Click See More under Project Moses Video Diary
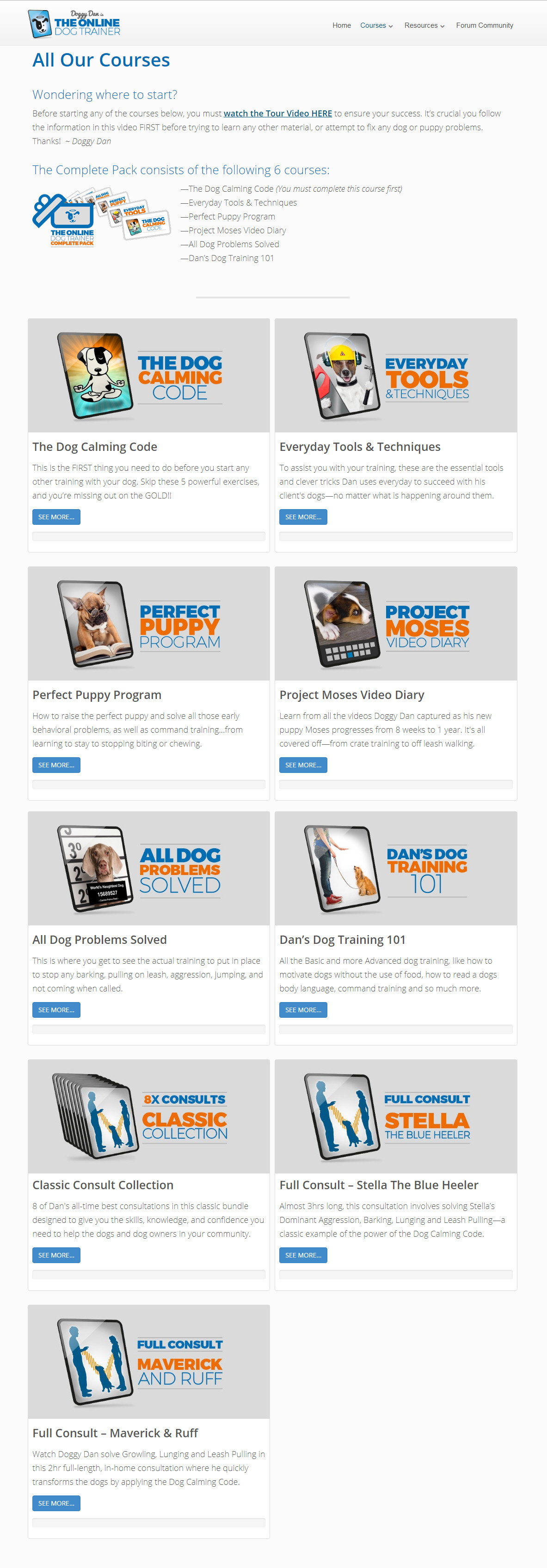This screenshot has width=547, height=1568. tap(303, 765)
